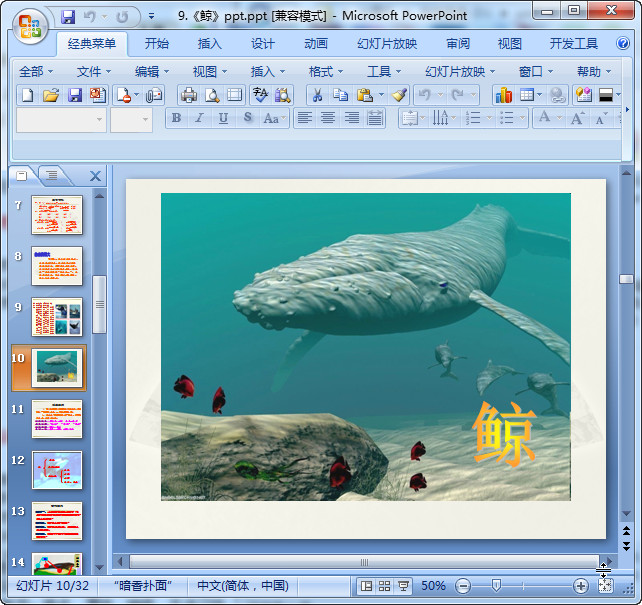Image resolution: width=642 pixels, height=605 pixels.
Task: Click the research binoculars icon
Action: coord(283,95)
